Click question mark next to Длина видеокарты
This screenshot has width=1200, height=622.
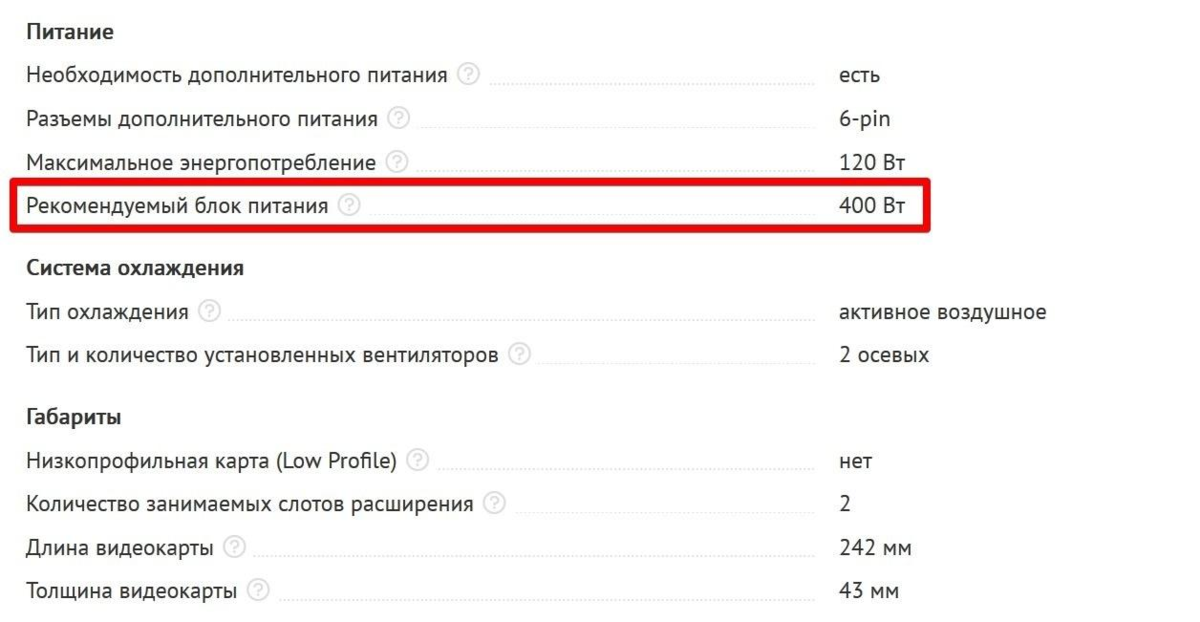[234, 548]
